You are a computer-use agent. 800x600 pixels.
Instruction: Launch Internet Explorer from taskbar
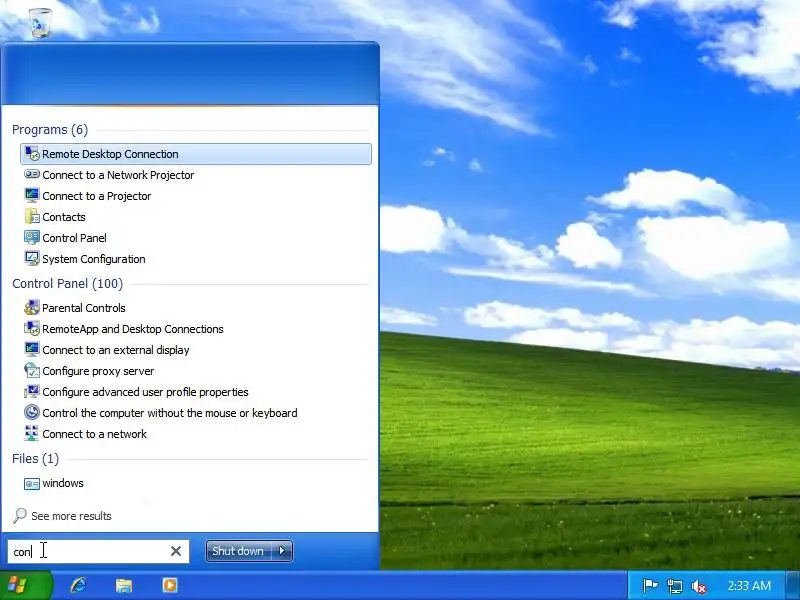[79, 585]
